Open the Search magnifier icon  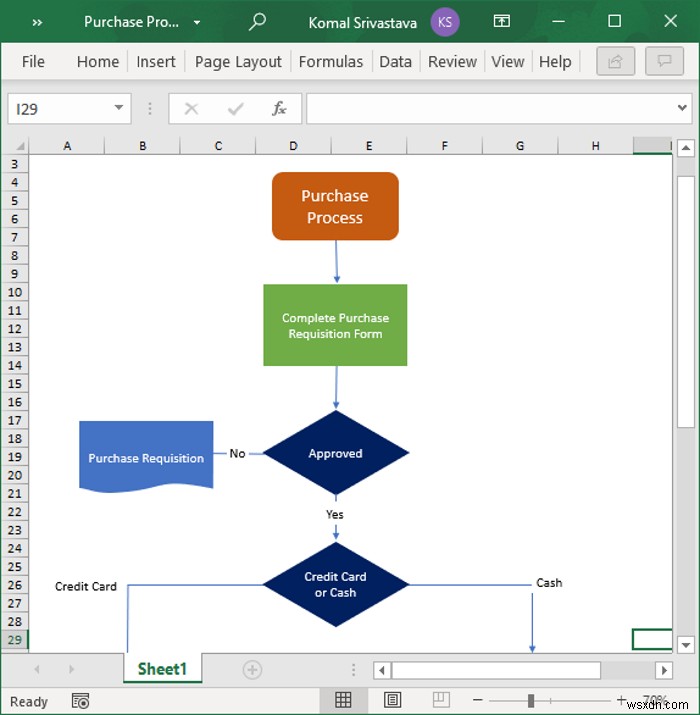point(257,22)
